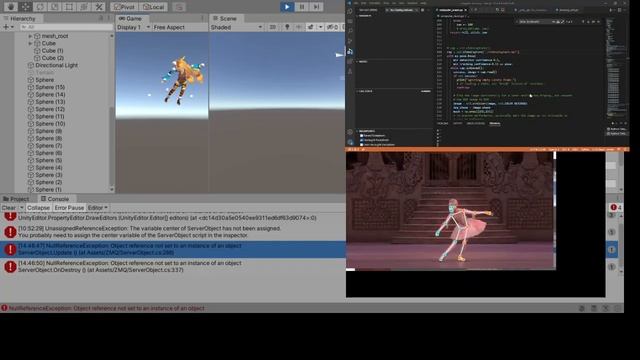This screenshot has width=640, height=360.
Task: Select the Scale tool in Unity toolbar
Action: 54,7
